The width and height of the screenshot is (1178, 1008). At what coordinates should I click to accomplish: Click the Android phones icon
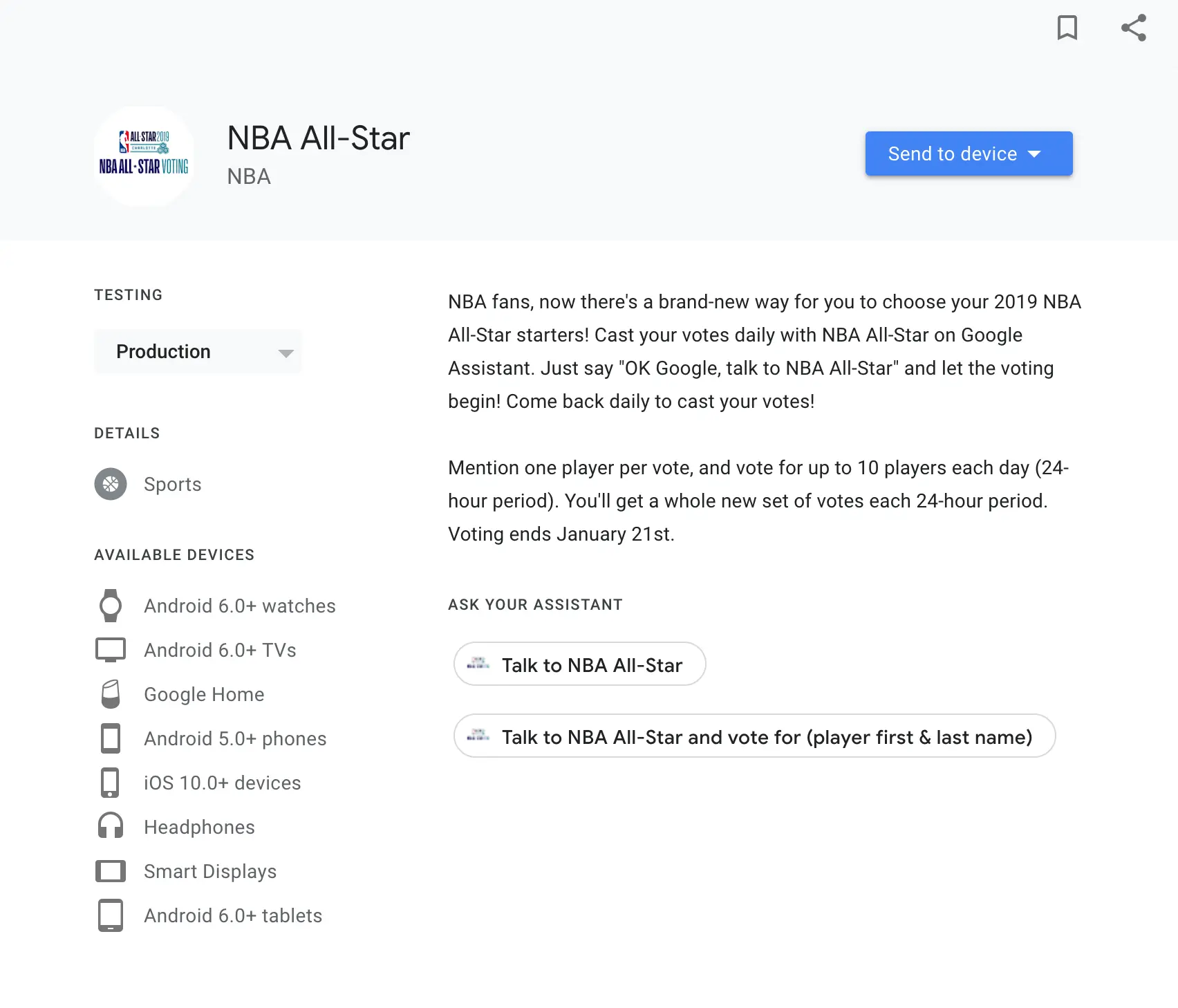pos(111,738)
